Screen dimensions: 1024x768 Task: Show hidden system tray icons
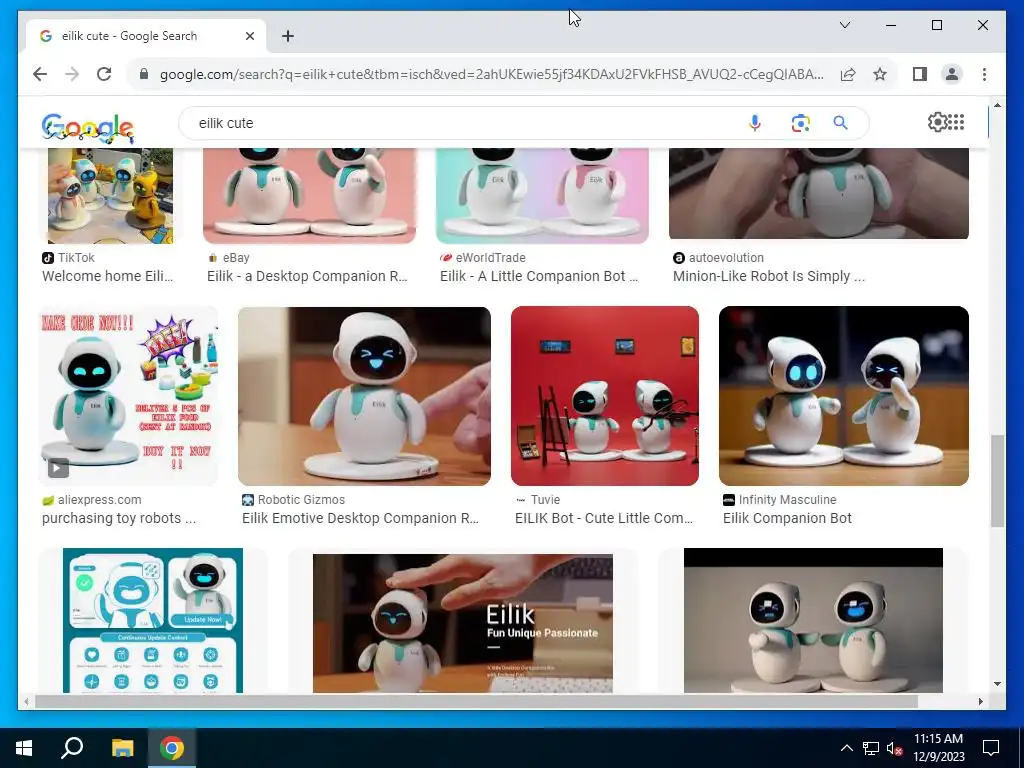(x=846, y=748)
